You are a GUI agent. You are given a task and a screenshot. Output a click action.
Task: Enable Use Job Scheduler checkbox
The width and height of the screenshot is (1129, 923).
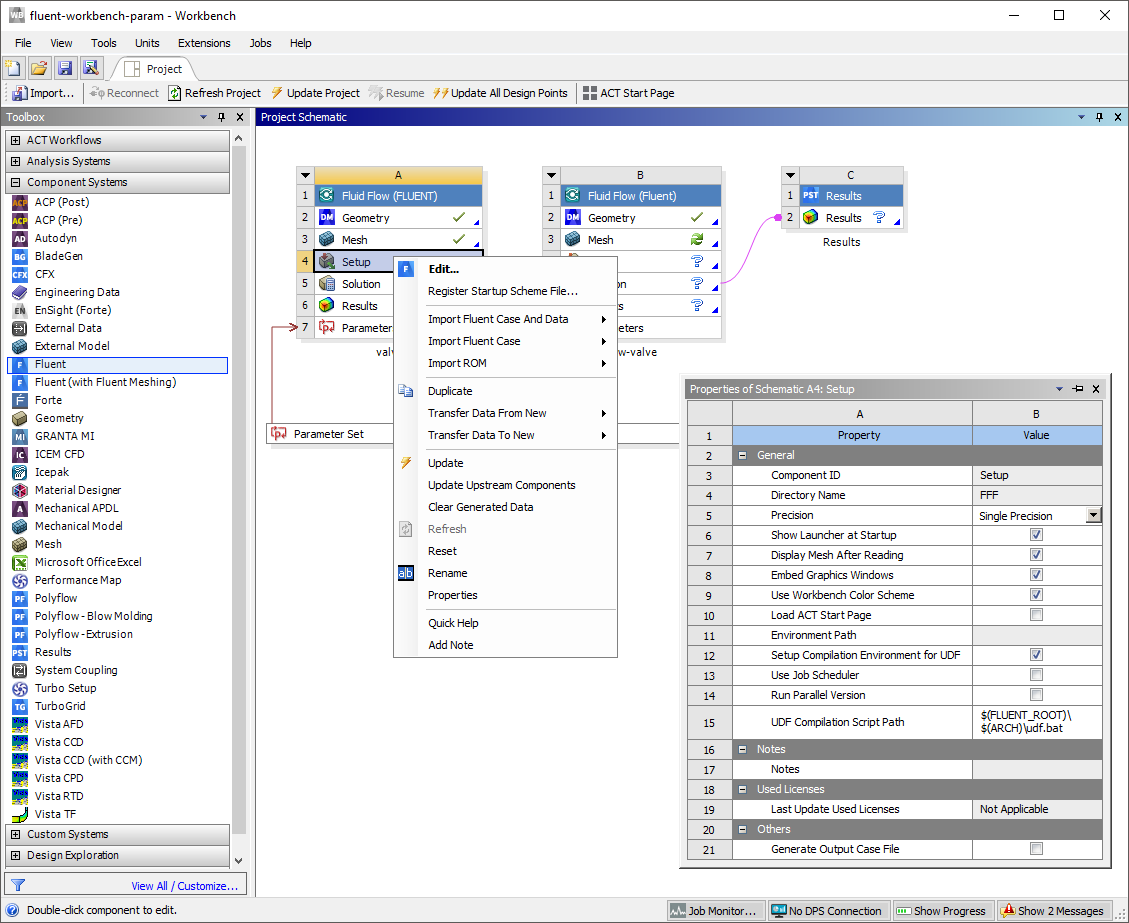[1036, 675]
